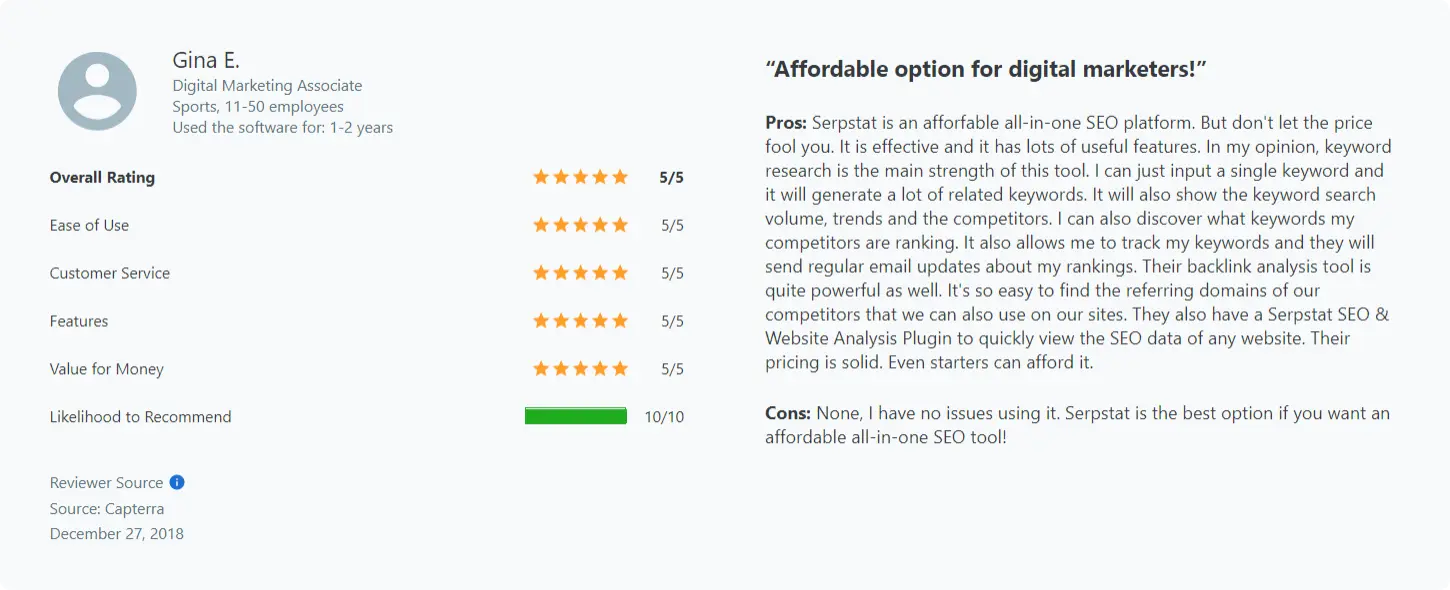Click Gina E.'s profile avatar icon

click(97, 91)
